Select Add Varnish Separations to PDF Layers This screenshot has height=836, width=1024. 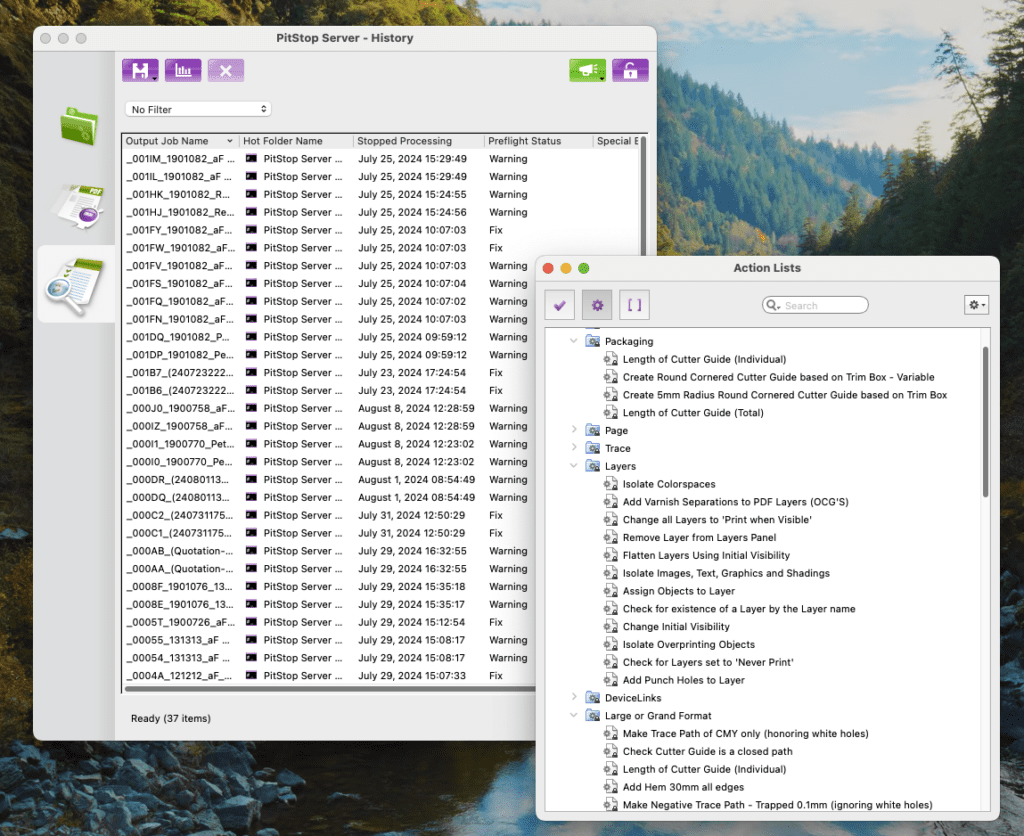click(735, 502)
